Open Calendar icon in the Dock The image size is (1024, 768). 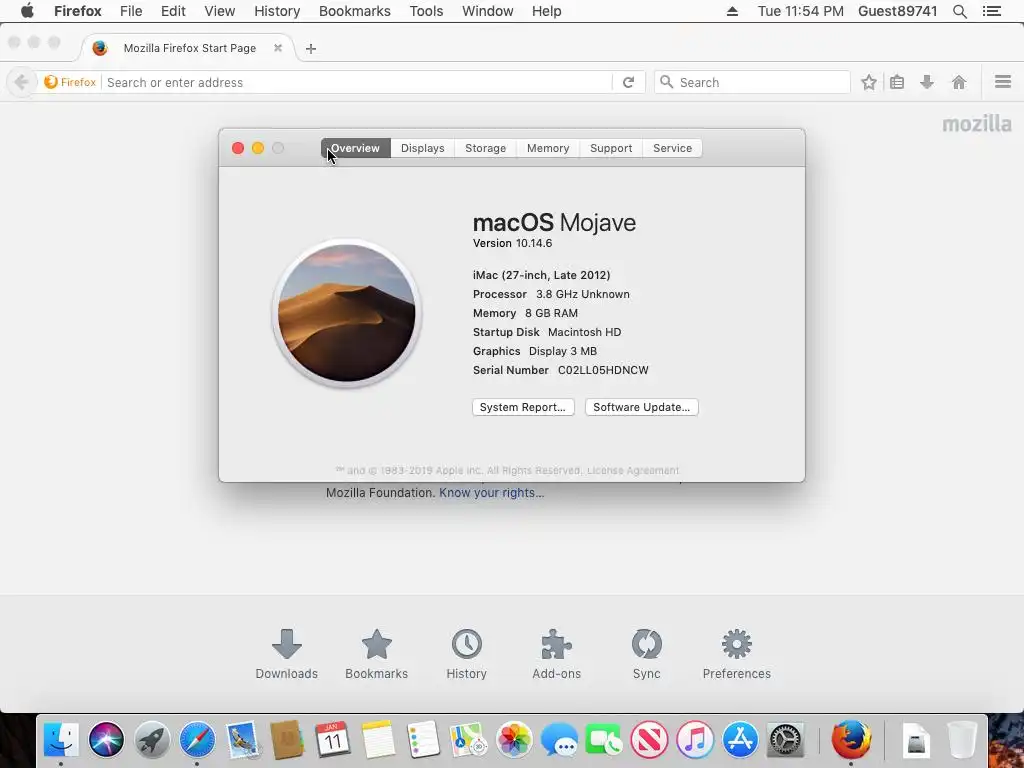coord(333,740)
